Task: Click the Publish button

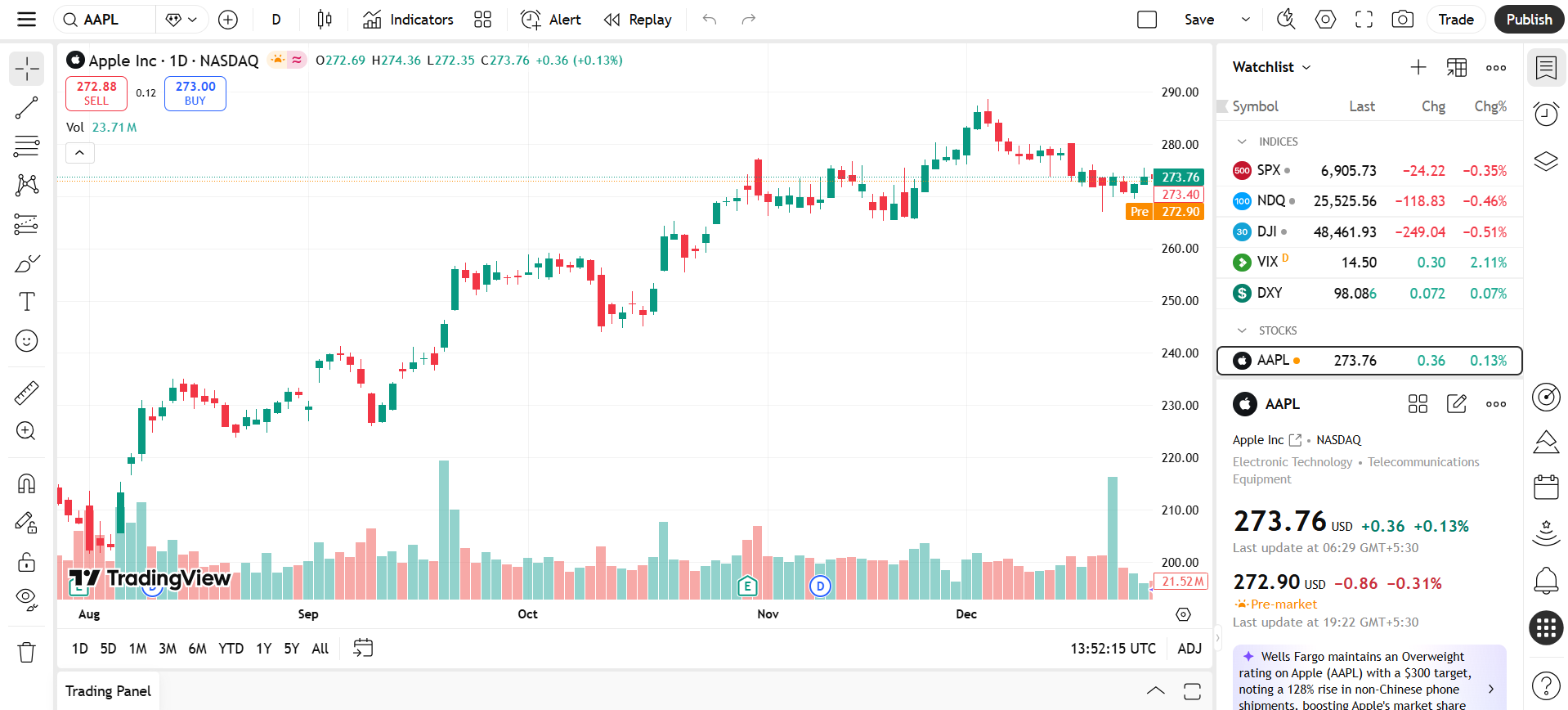Action: point(1528,20)
